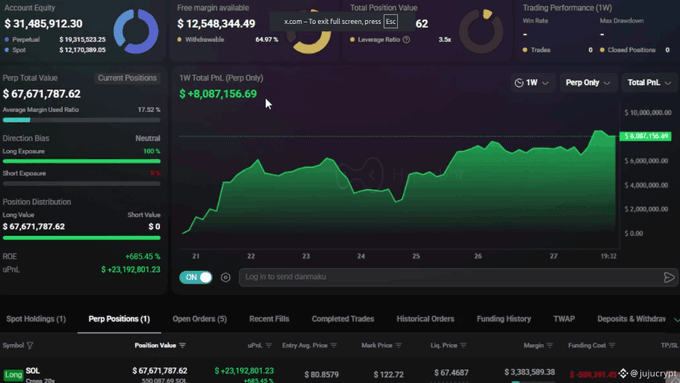Click the Position Distribution long/short bar
This screenshot has height=383, width=680.
pyautogui.click(x=82, y=238)
